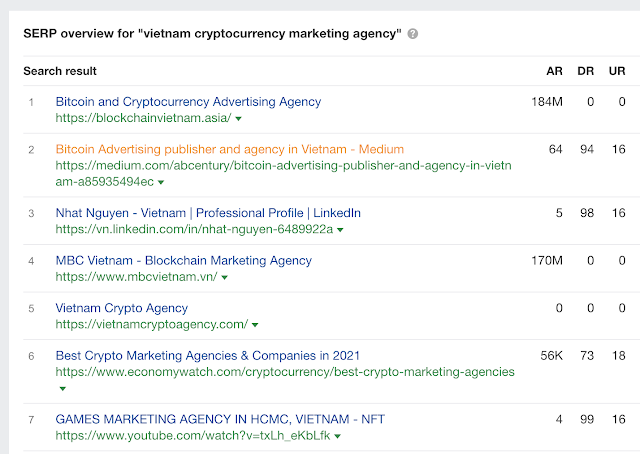The image size is (640, 454).
Task: Open the Vietnam Crypto Agency result title
Action: [x=121, y=308]
